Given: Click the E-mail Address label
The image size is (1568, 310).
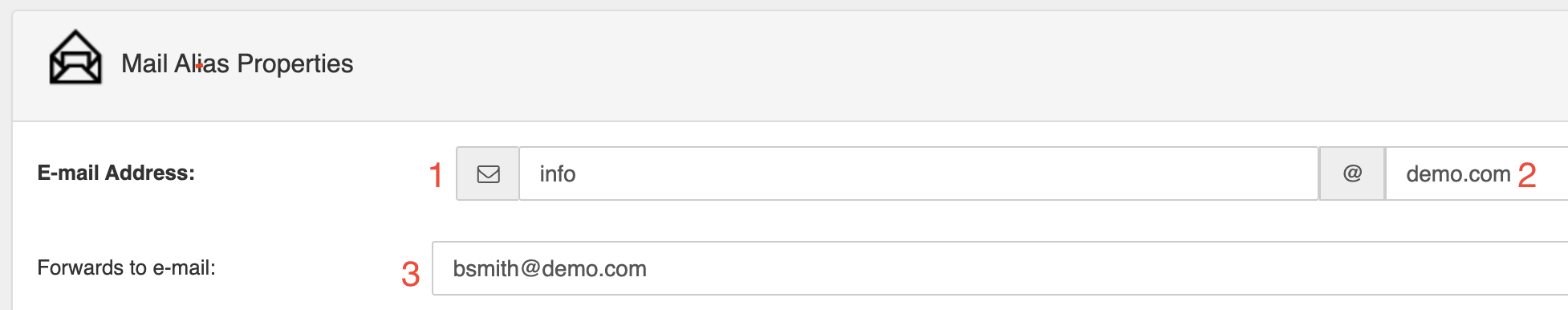Looking at the screenshot, I should coord(116,173).
